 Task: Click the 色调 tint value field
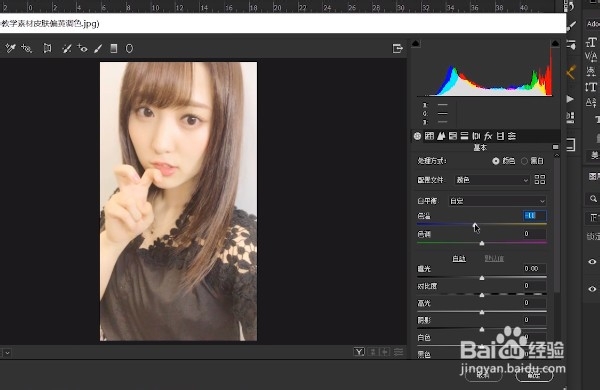(535, 234)
